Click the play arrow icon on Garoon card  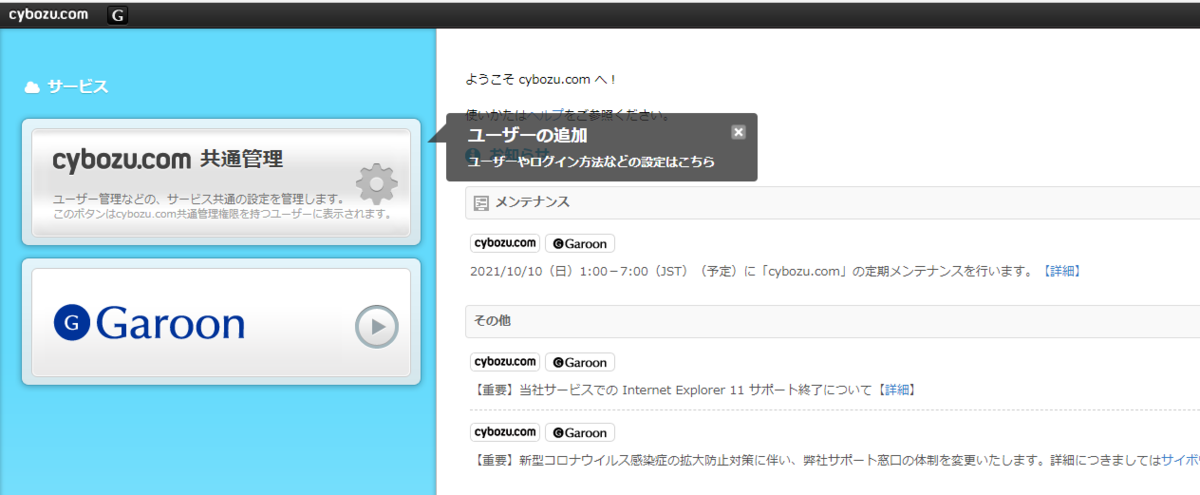(377, 326)
